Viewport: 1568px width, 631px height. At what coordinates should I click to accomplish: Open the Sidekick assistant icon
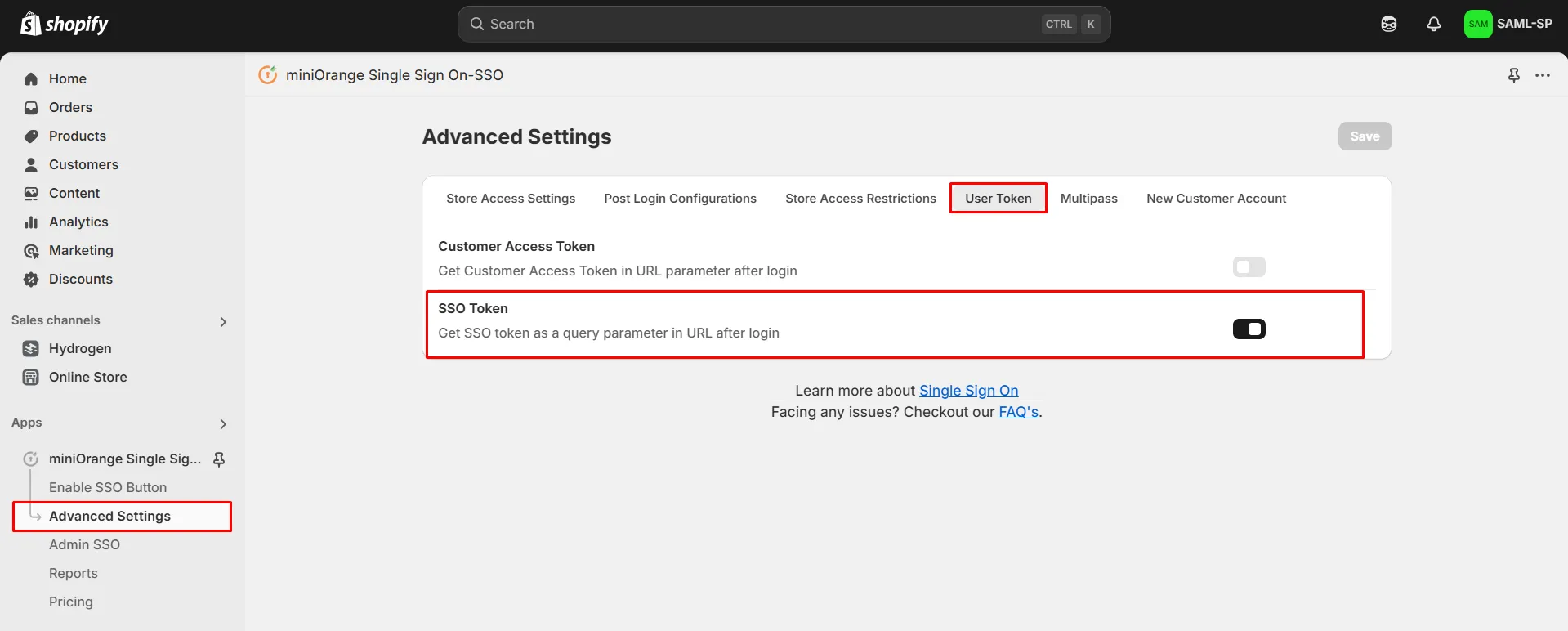click(x=1389, y=24)
